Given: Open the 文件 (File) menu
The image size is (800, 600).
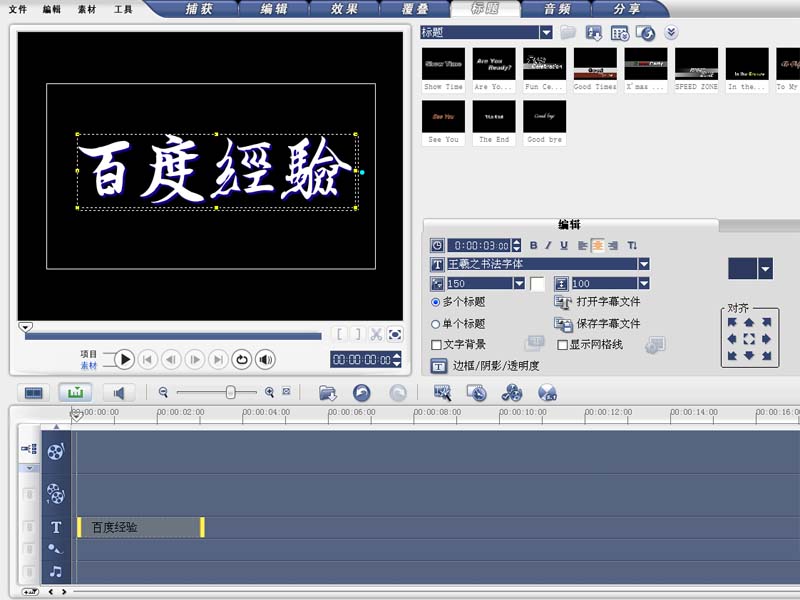Looking at the screenshot, I should (17, 9).
